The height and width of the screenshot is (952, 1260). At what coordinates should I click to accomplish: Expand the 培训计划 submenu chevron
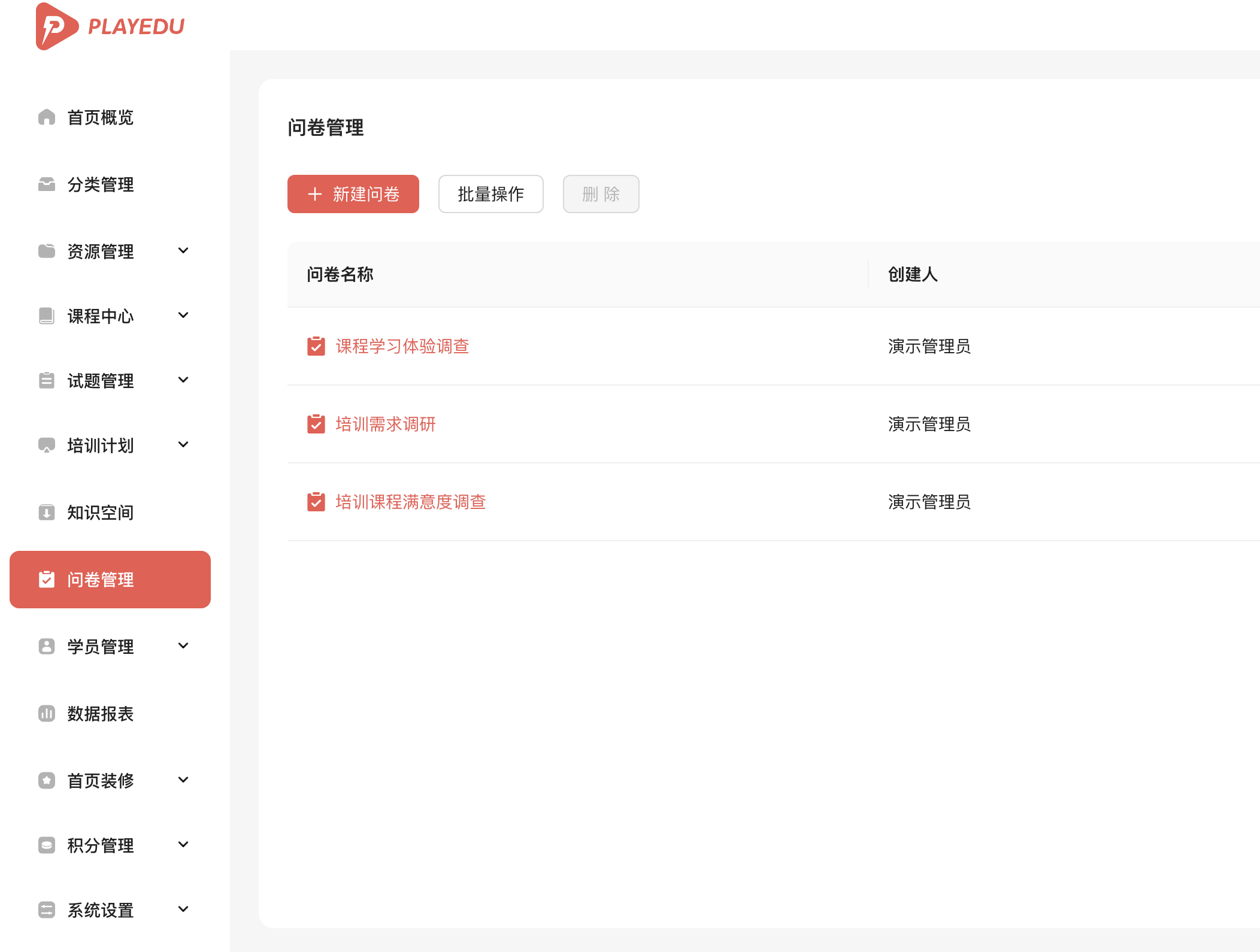pos(184,445)
